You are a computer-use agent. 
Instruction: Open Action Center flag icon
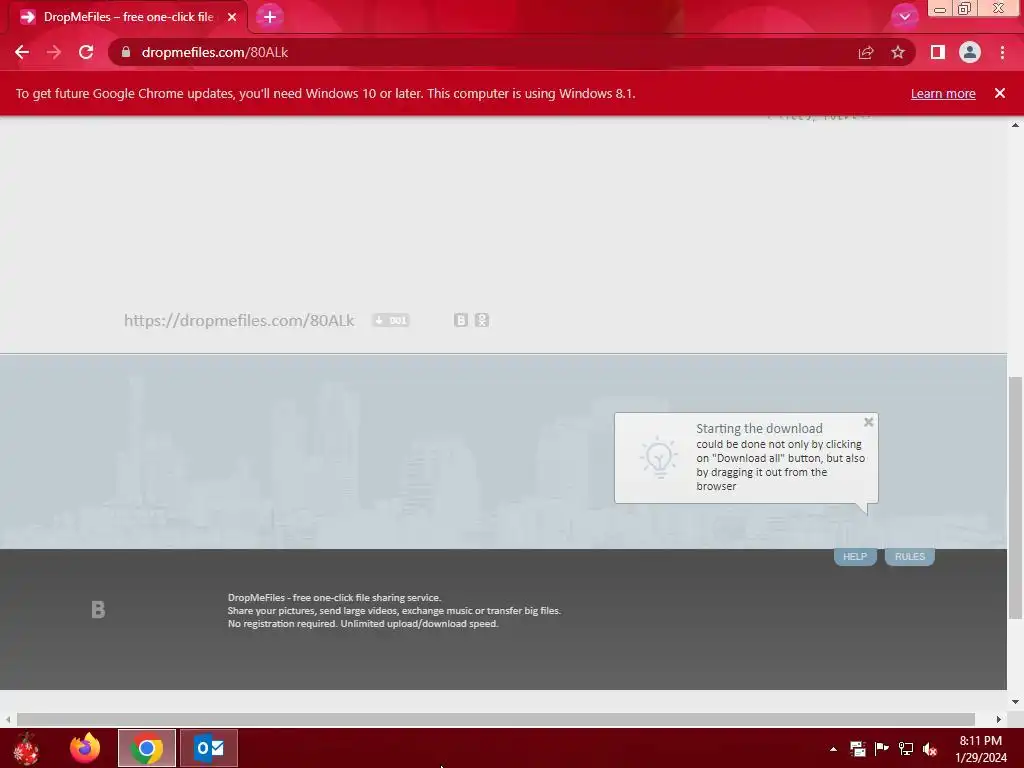[882, 749]
